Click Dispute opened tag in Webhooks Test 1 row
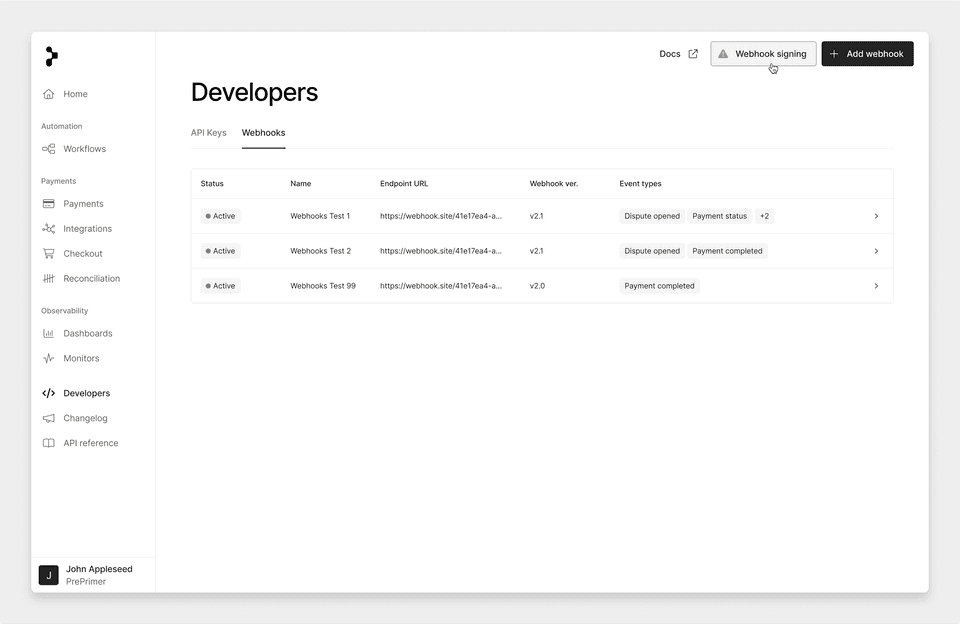Image resolution: width=960 pixels, height=624 pixels. pos(652,216)
